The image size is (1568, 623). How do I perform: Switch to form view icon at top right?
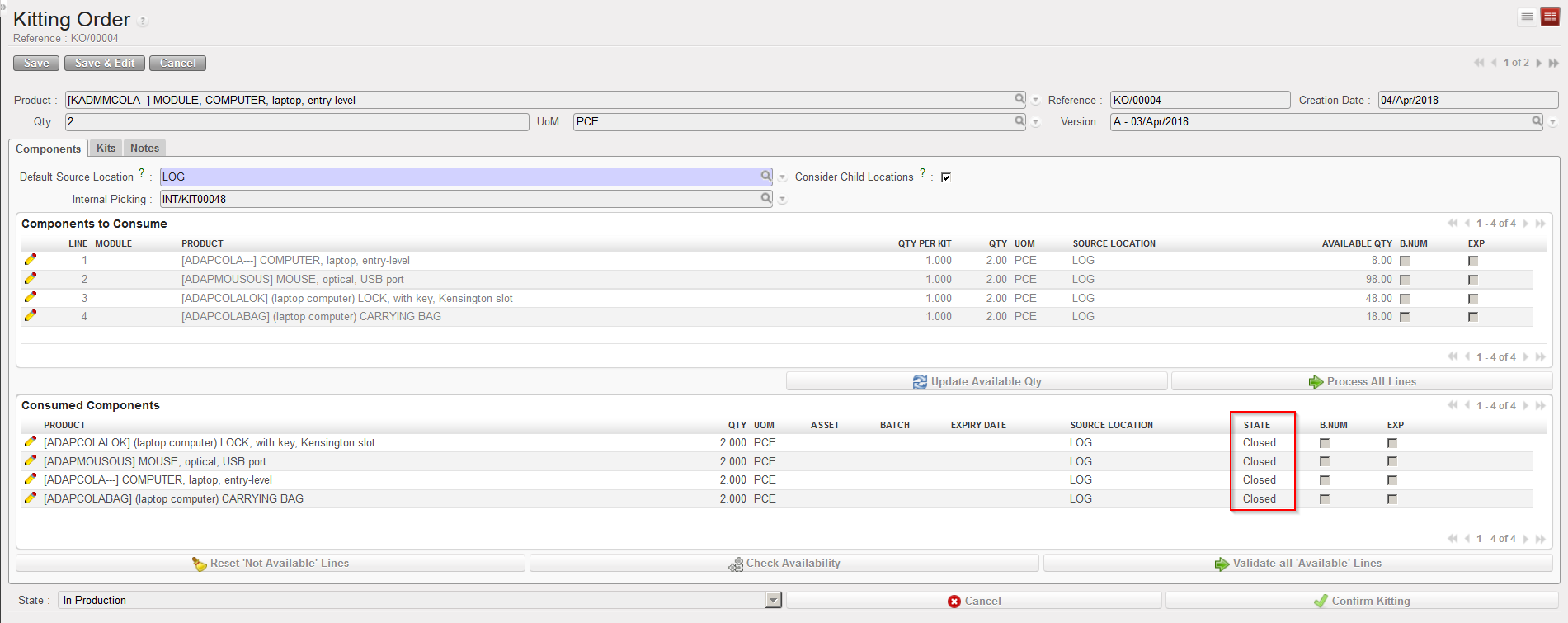tap(1550, 17)
